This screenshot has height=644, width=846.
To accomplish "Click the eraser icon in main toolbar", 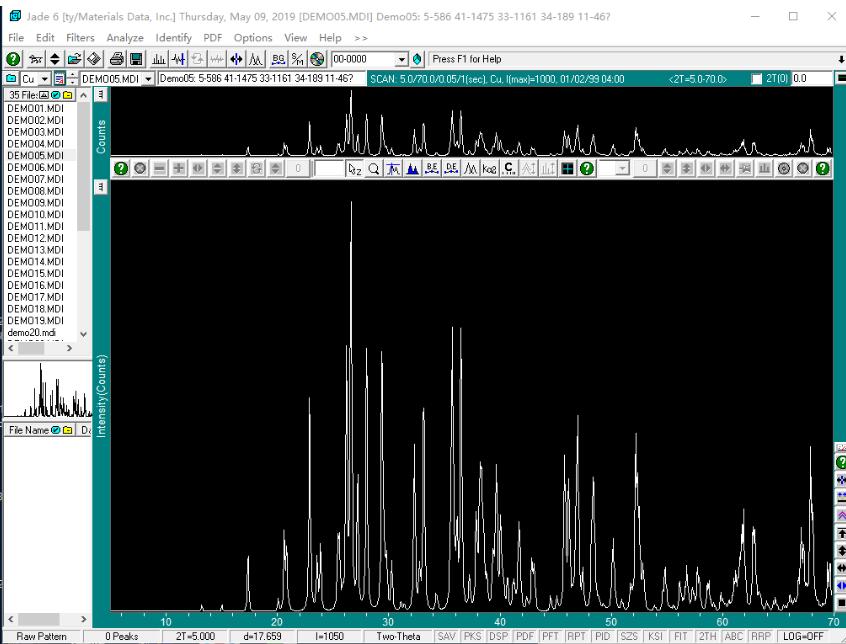I will tap(94, 59).
